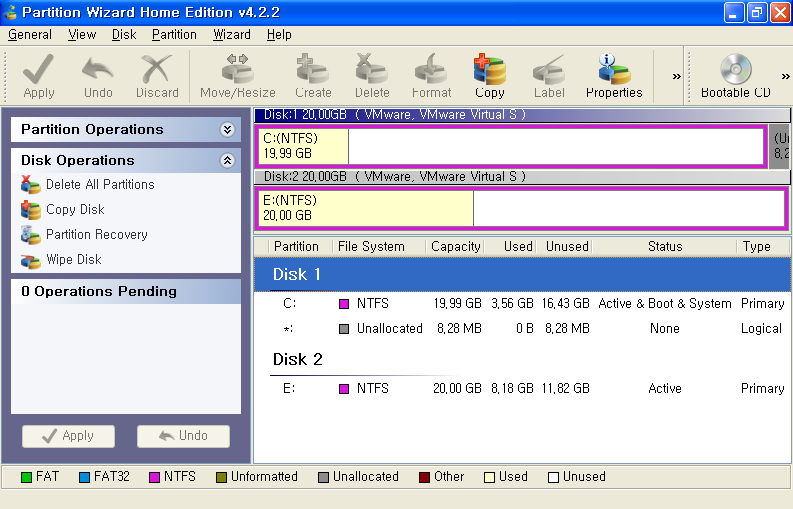
Task: Click the File System column header
Action: pos(378,246)
